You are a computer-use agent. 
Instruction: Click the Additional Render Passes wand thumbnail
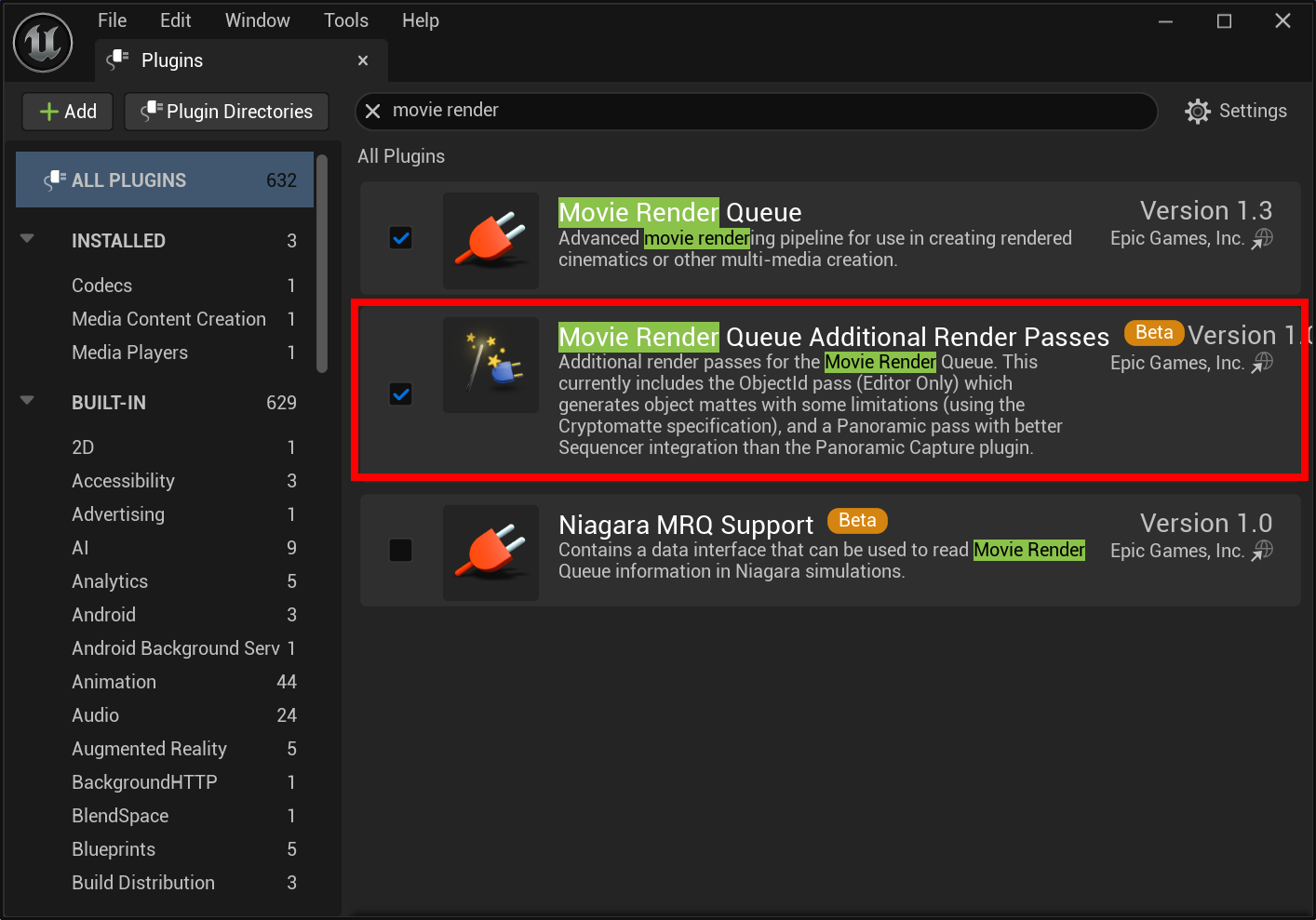[490, 365]
